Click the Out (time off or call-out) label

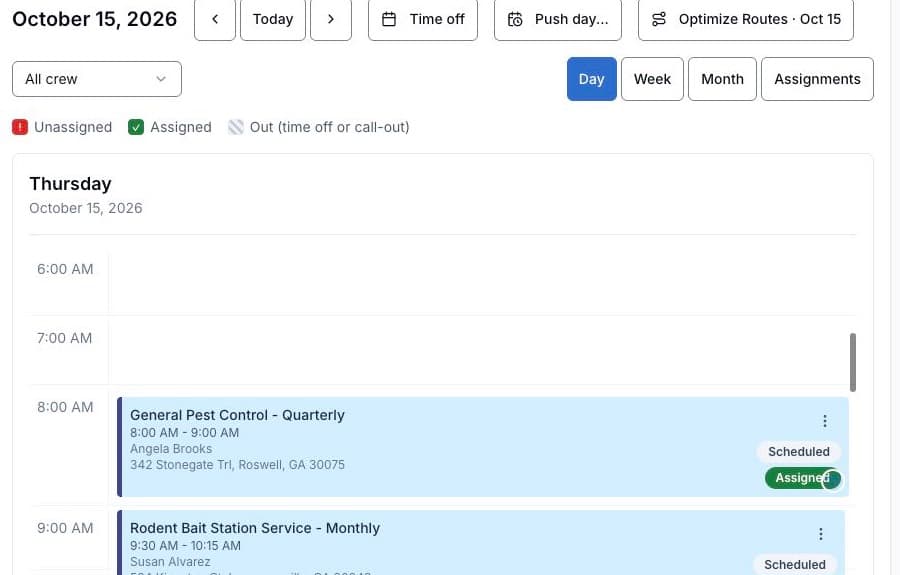click(x=329, y=127)
